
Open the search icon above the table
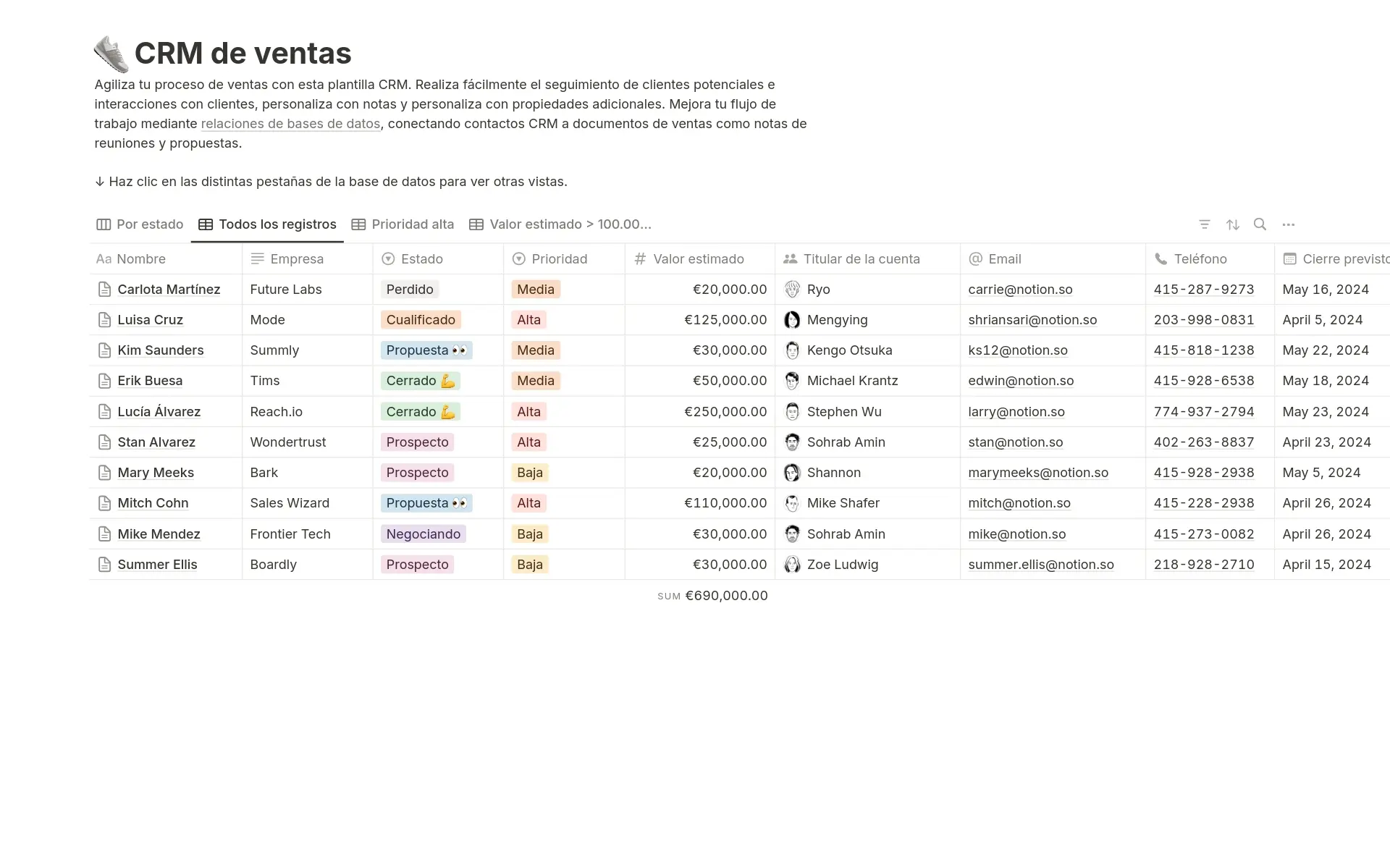coord(1260,224)
